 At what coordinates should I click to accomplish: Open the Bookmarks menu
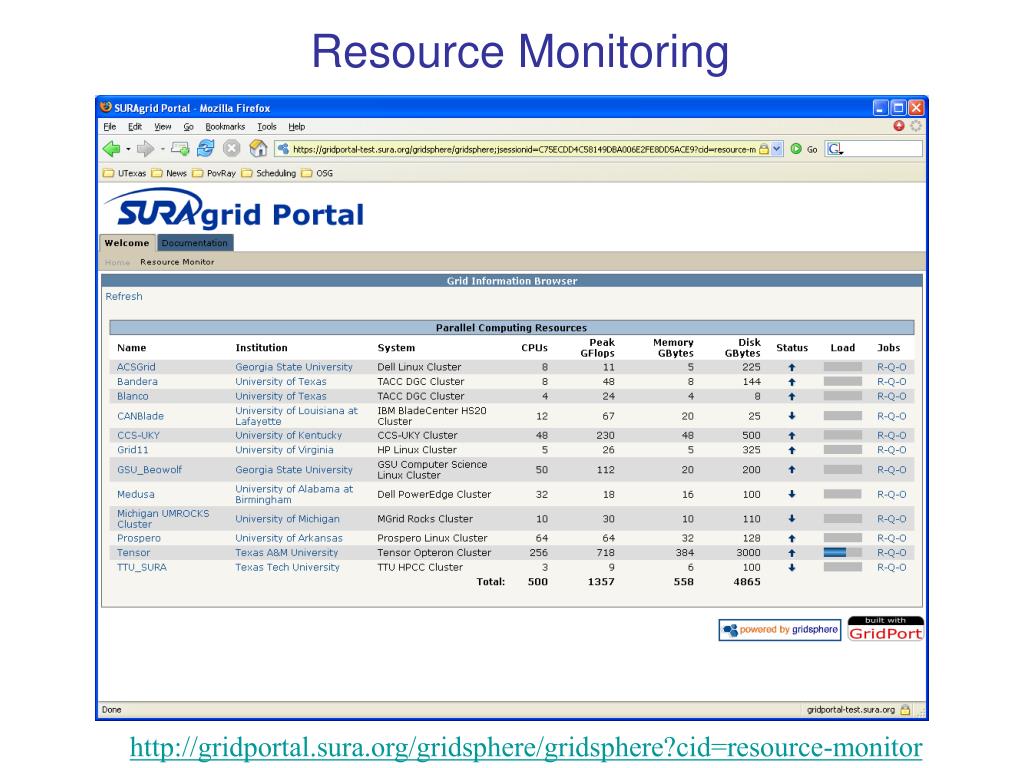(225, 127)
